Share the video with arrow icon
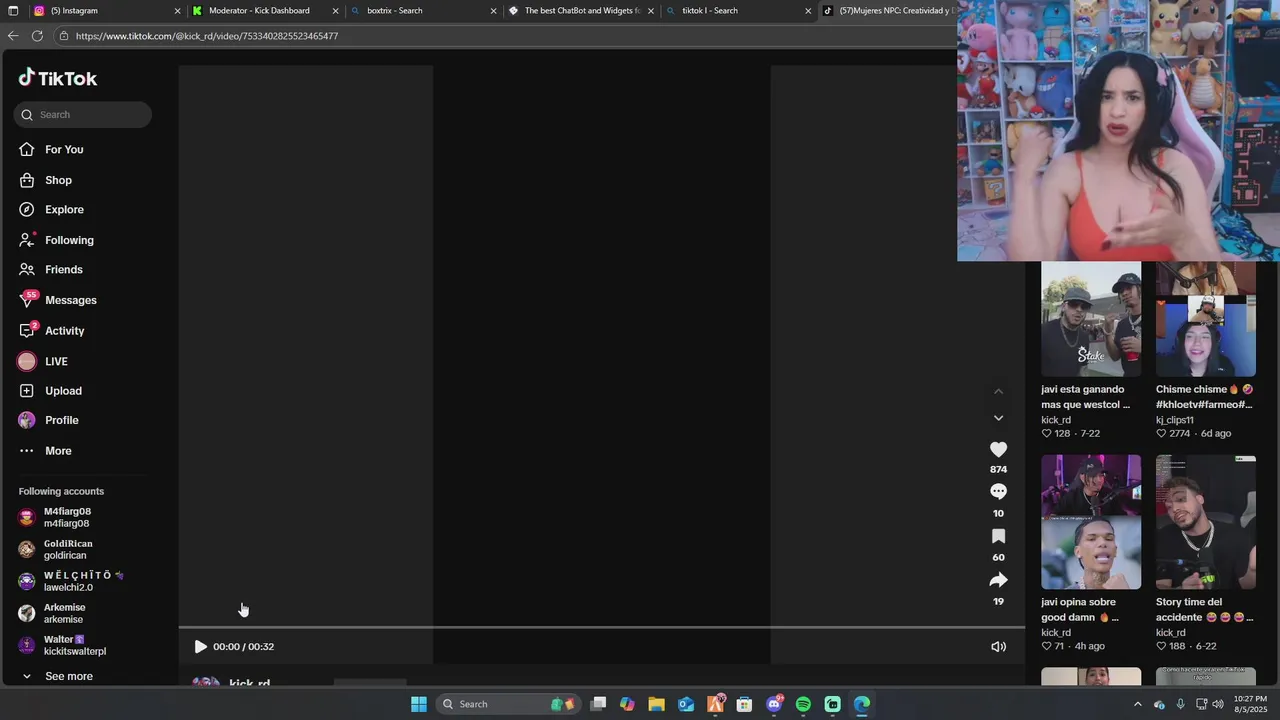The image size is (1280, 720). (x=998, y=580)
